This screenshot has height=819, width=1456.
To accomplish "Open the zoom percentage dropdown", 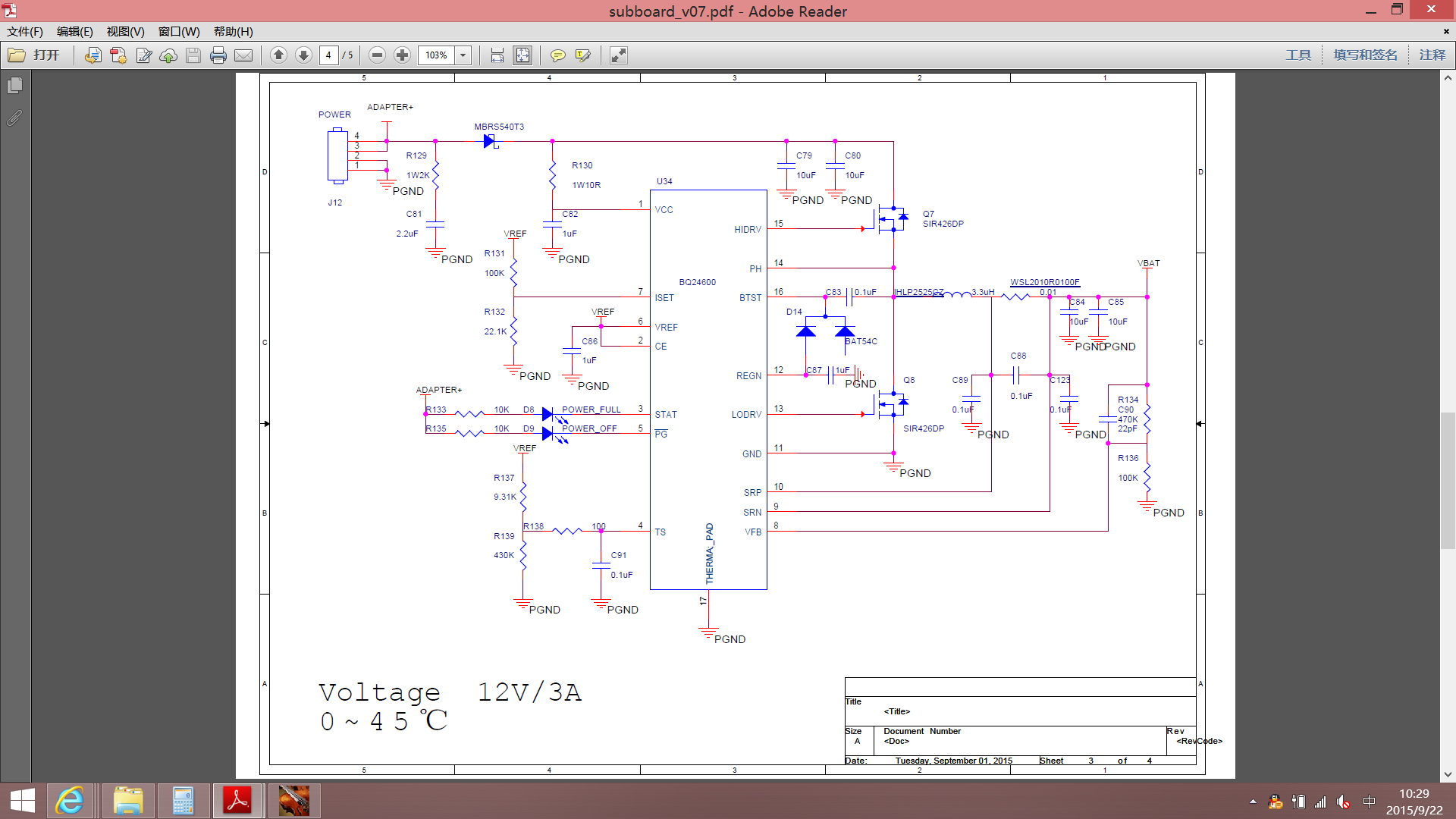I will click(x=463, y=55).
